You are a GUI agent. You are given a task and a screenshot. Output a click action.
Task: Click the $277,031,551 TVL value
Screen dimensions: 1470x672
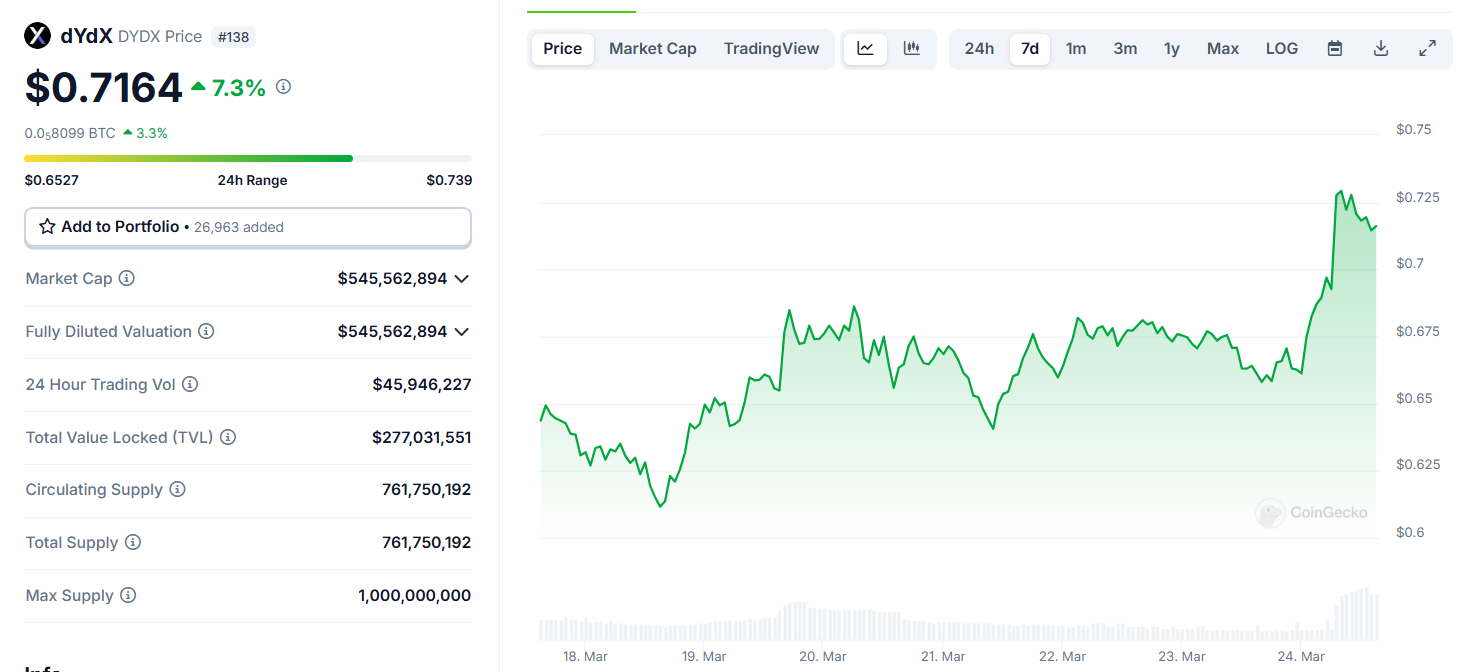coord(422,437)
